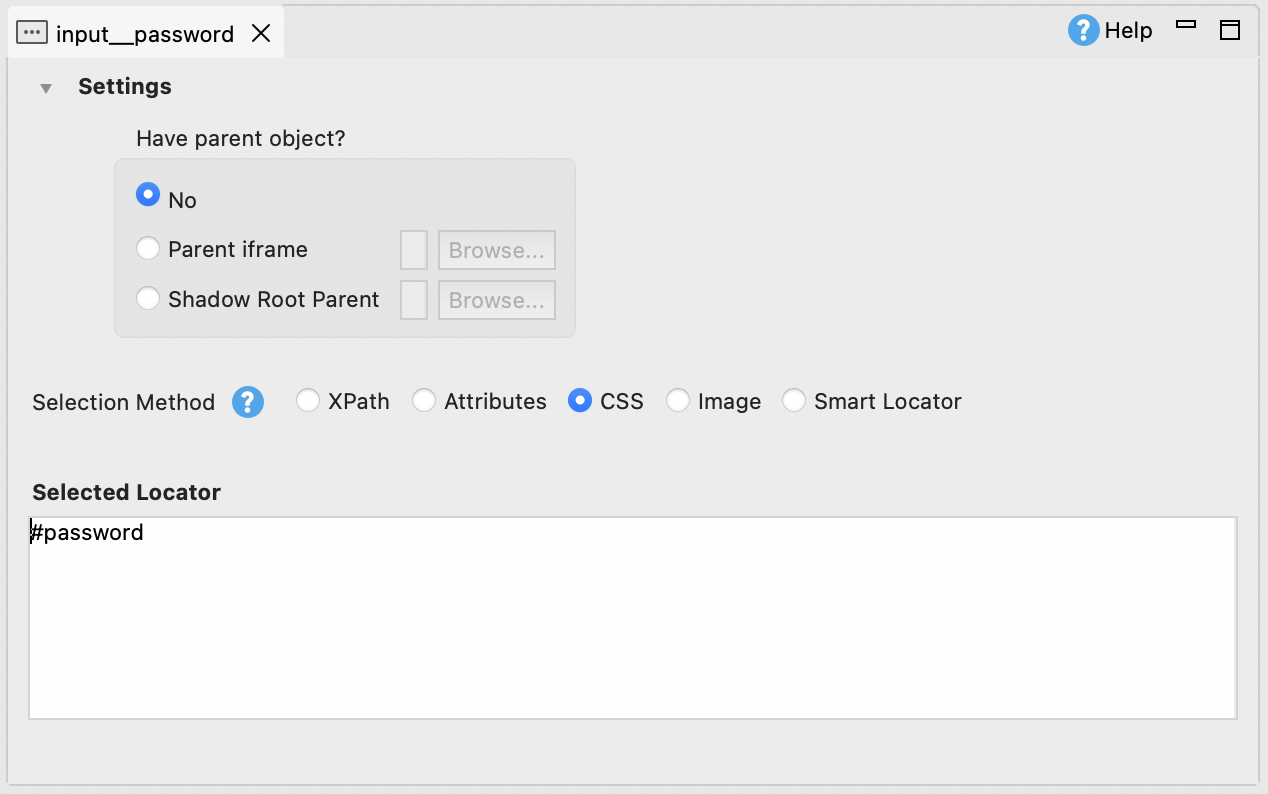Viewport: 1268px width, 794px height.
Task: Select the No parent object option
Action: 148,195
